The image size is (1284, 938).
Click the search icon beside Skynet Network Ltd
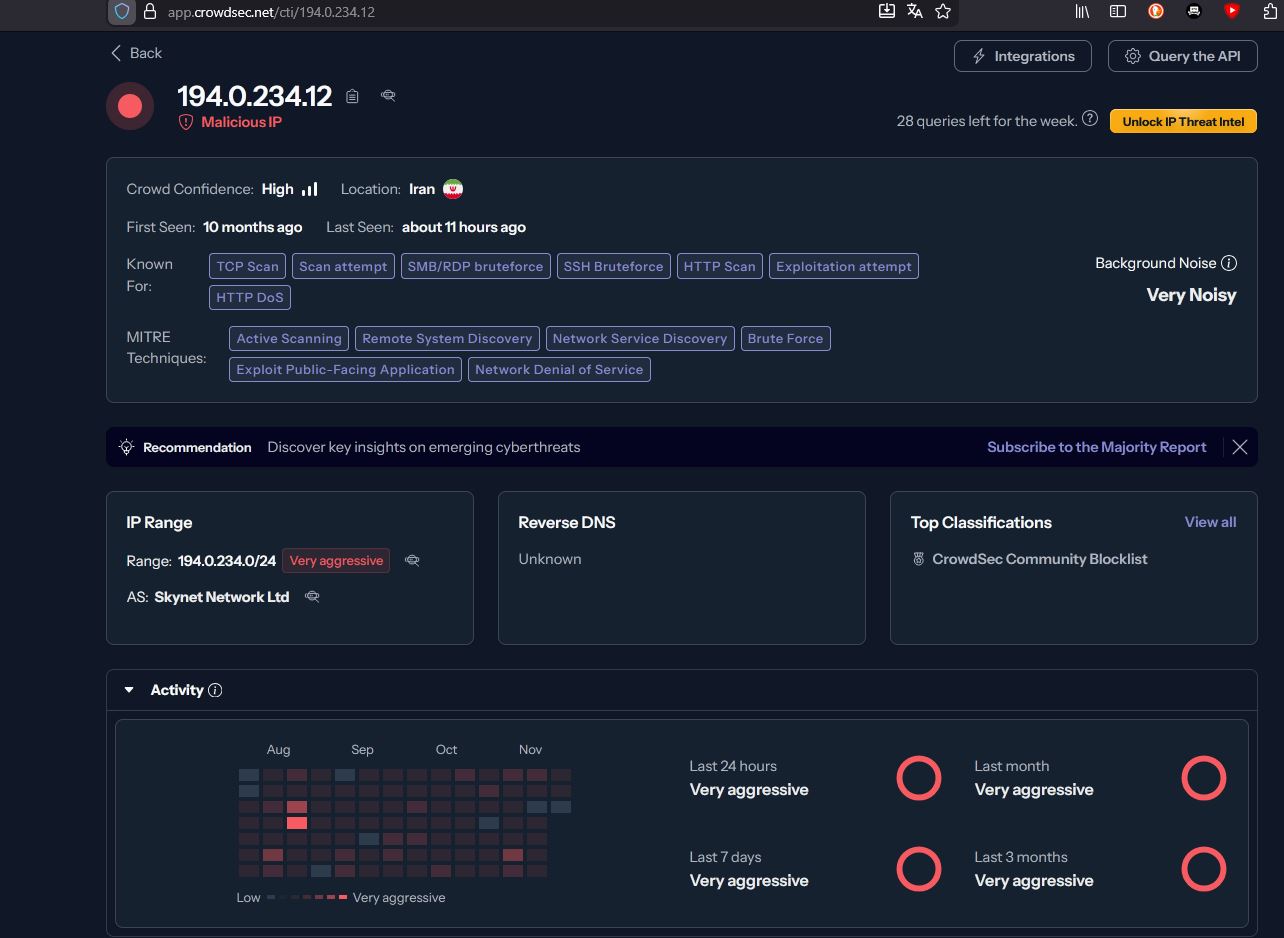click(312, 597)
